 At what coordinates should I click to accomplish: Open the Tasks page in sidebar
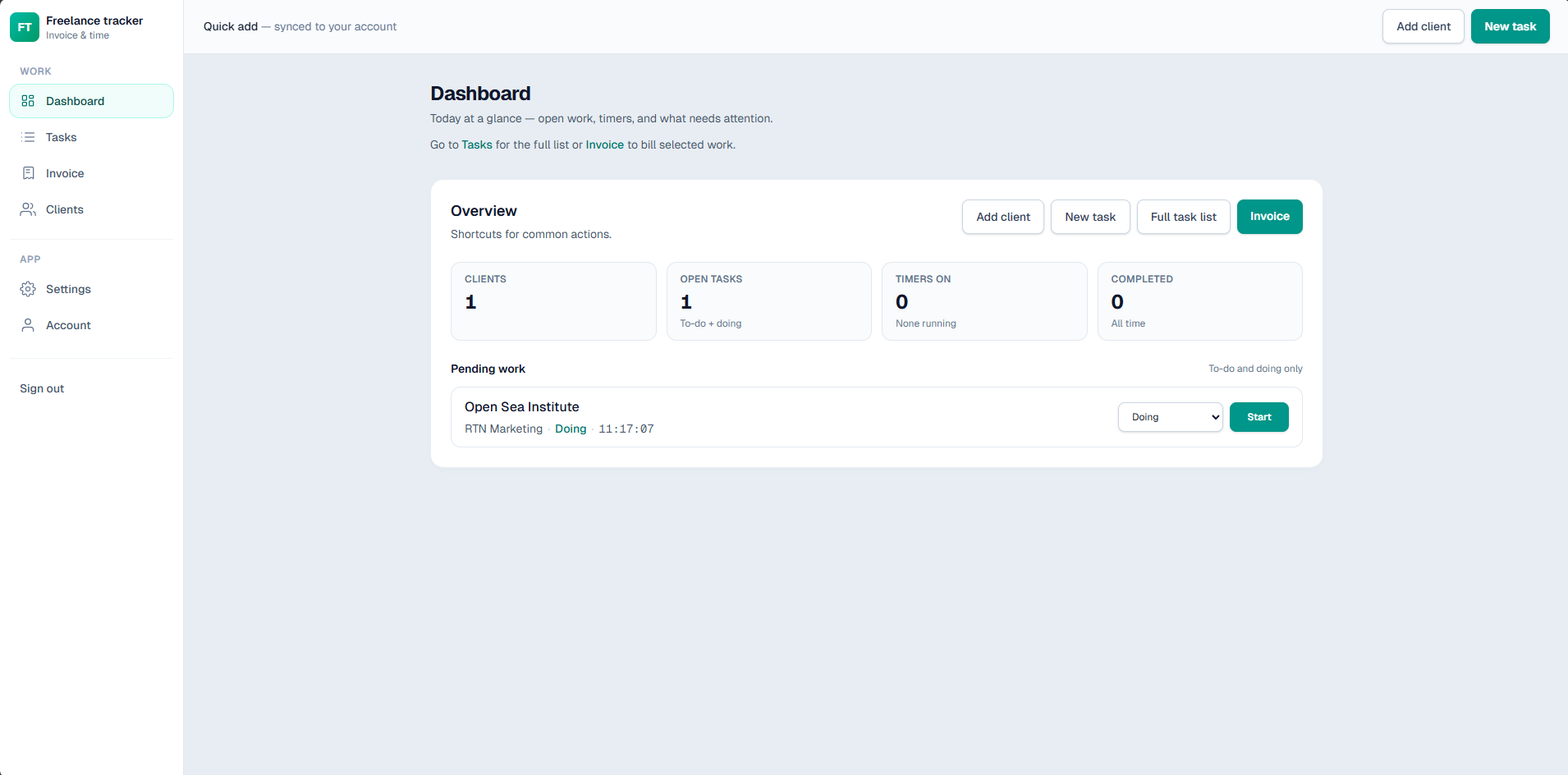point(91,137)
